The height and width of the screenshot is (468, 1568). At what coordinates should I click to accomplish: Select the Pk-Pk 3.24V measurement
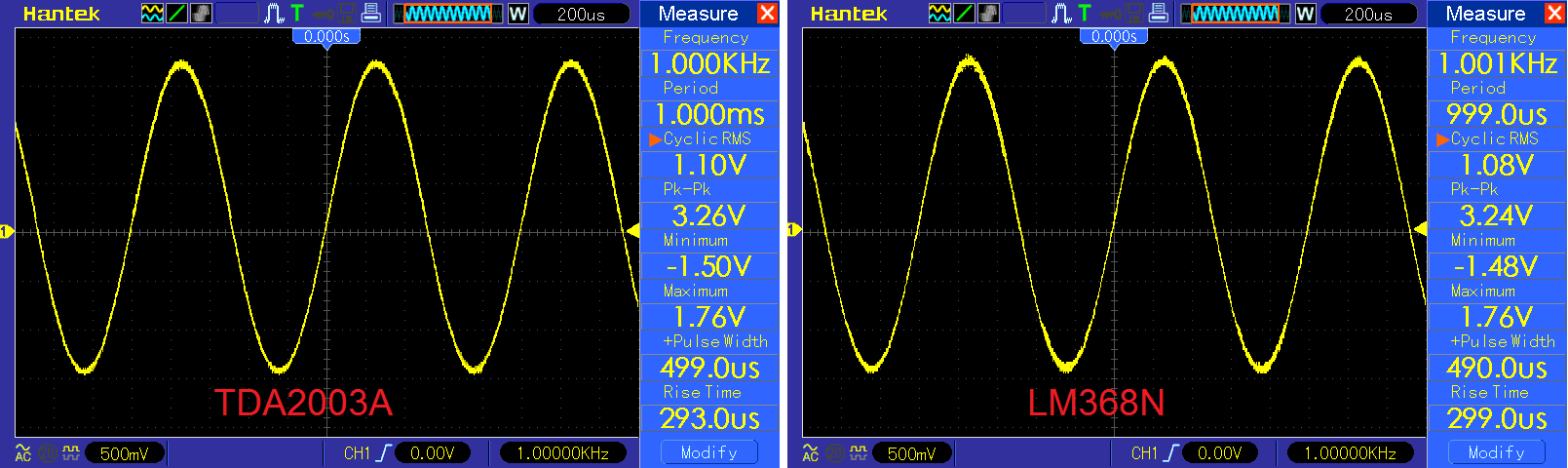1497,205
